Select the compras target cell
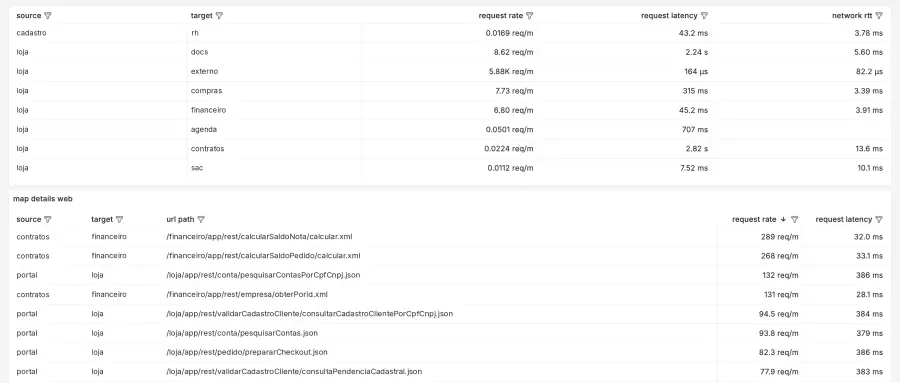The image size is (900, 383). coord(206,91)
